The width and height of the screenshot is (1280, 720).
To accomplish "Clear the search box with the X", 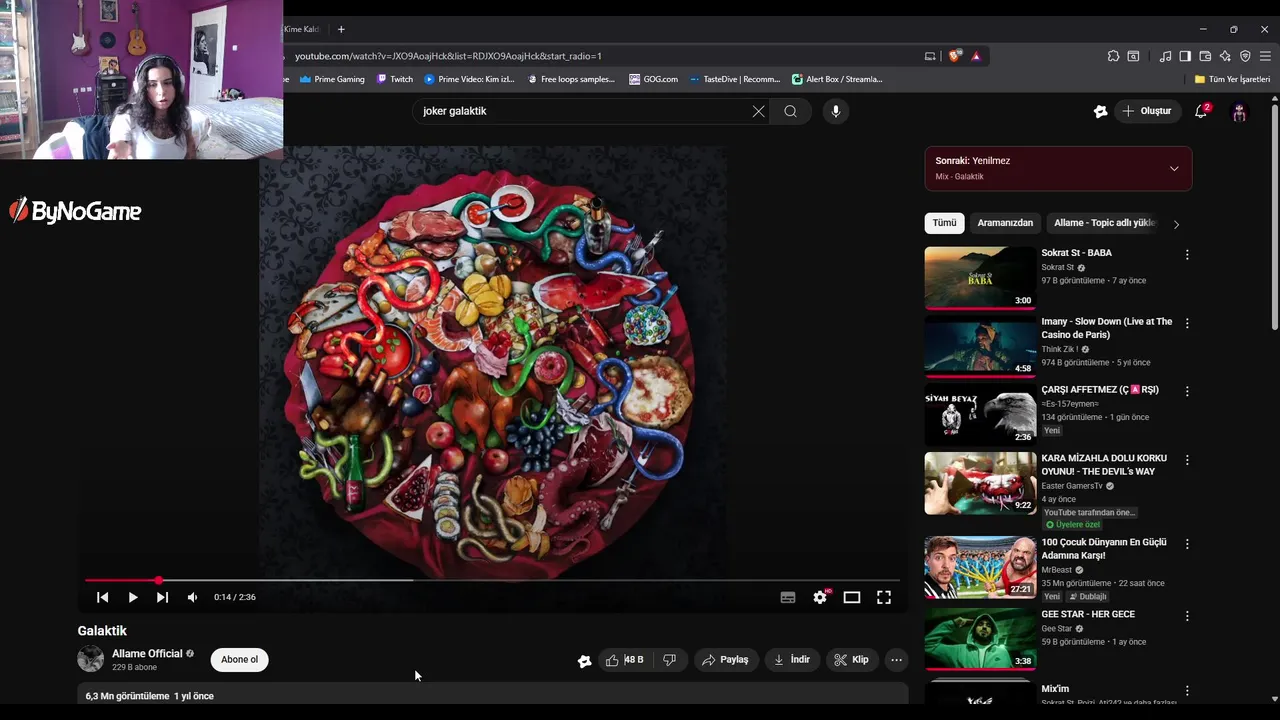I will click(x=758, y=111).
